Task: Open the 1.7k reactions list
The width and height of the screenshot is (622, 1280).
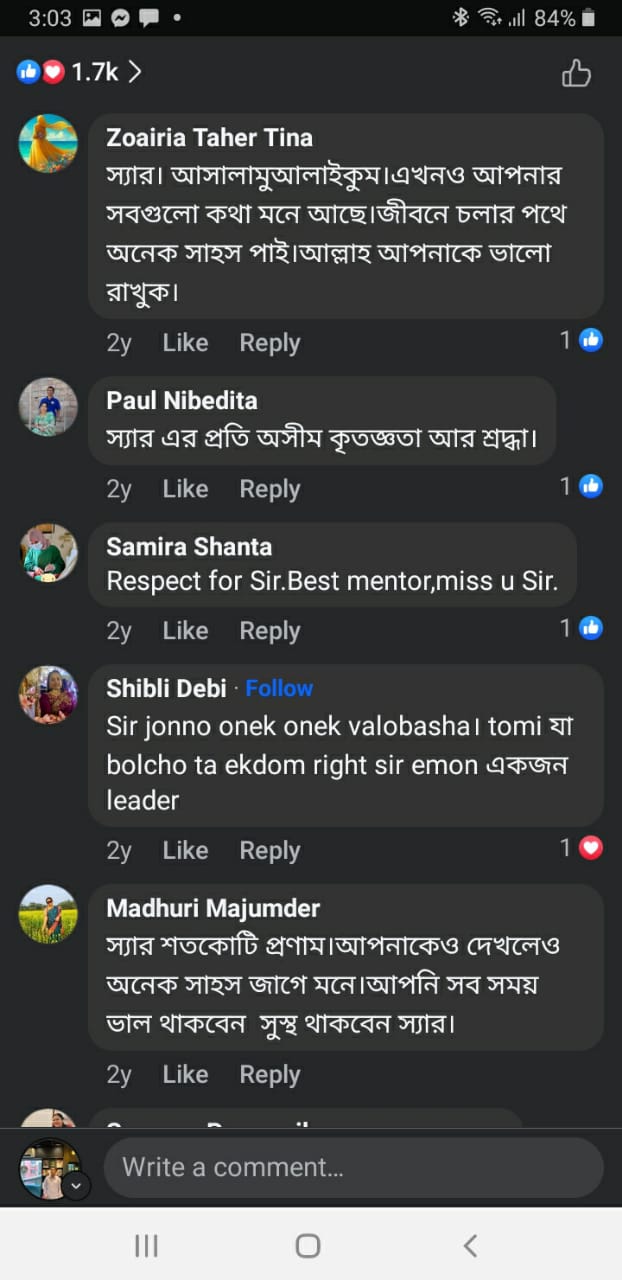Action: [x=79, y=72]
